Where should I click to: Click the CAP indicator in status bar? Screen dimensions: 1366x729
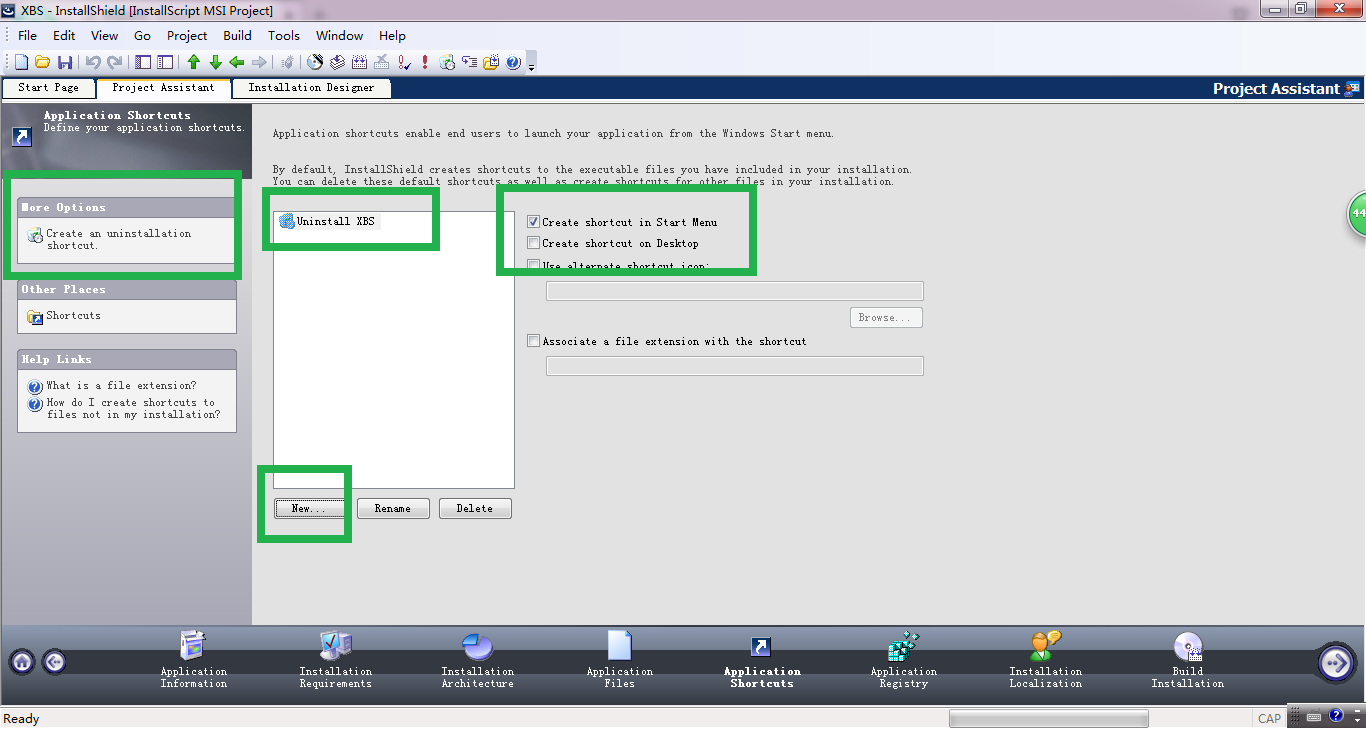click(1269, 719)
